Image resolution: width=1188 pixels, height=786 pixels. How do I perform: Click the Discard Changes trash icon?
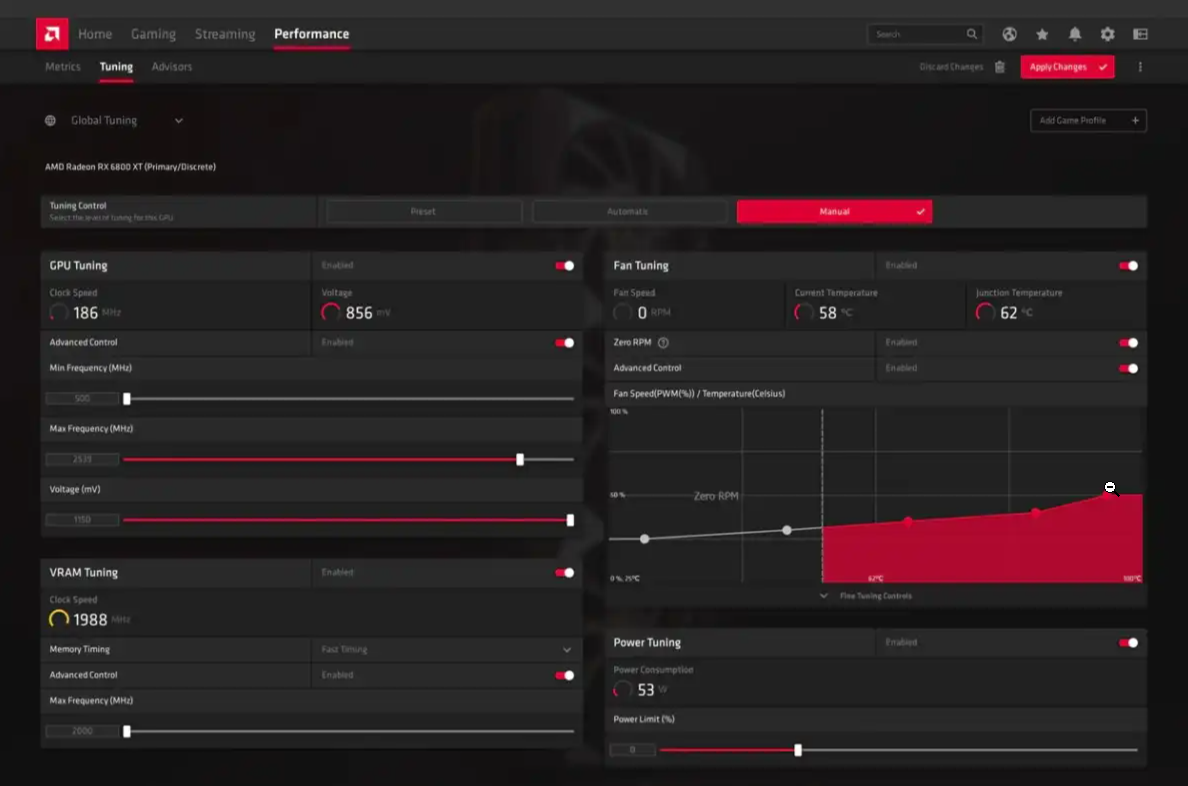pos(999,67)
